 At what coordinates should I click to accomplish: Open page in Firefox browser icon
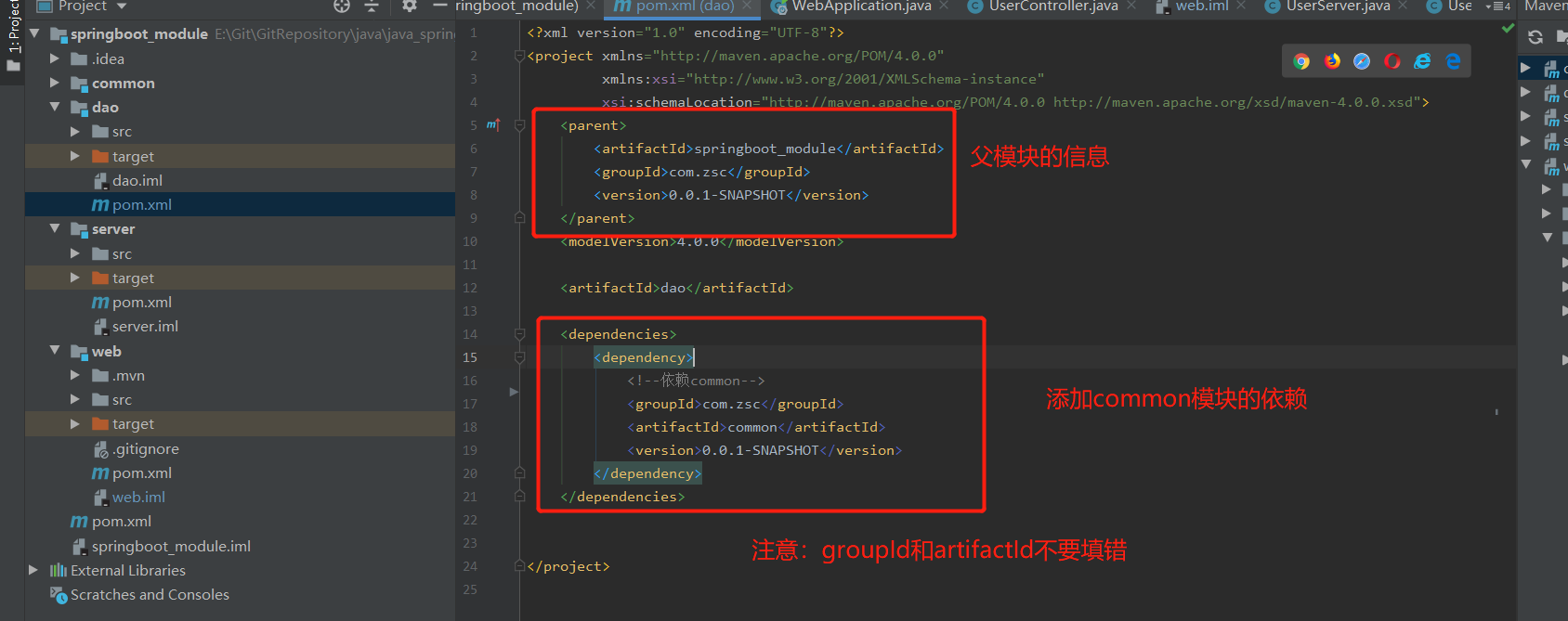click(1332, 61)
